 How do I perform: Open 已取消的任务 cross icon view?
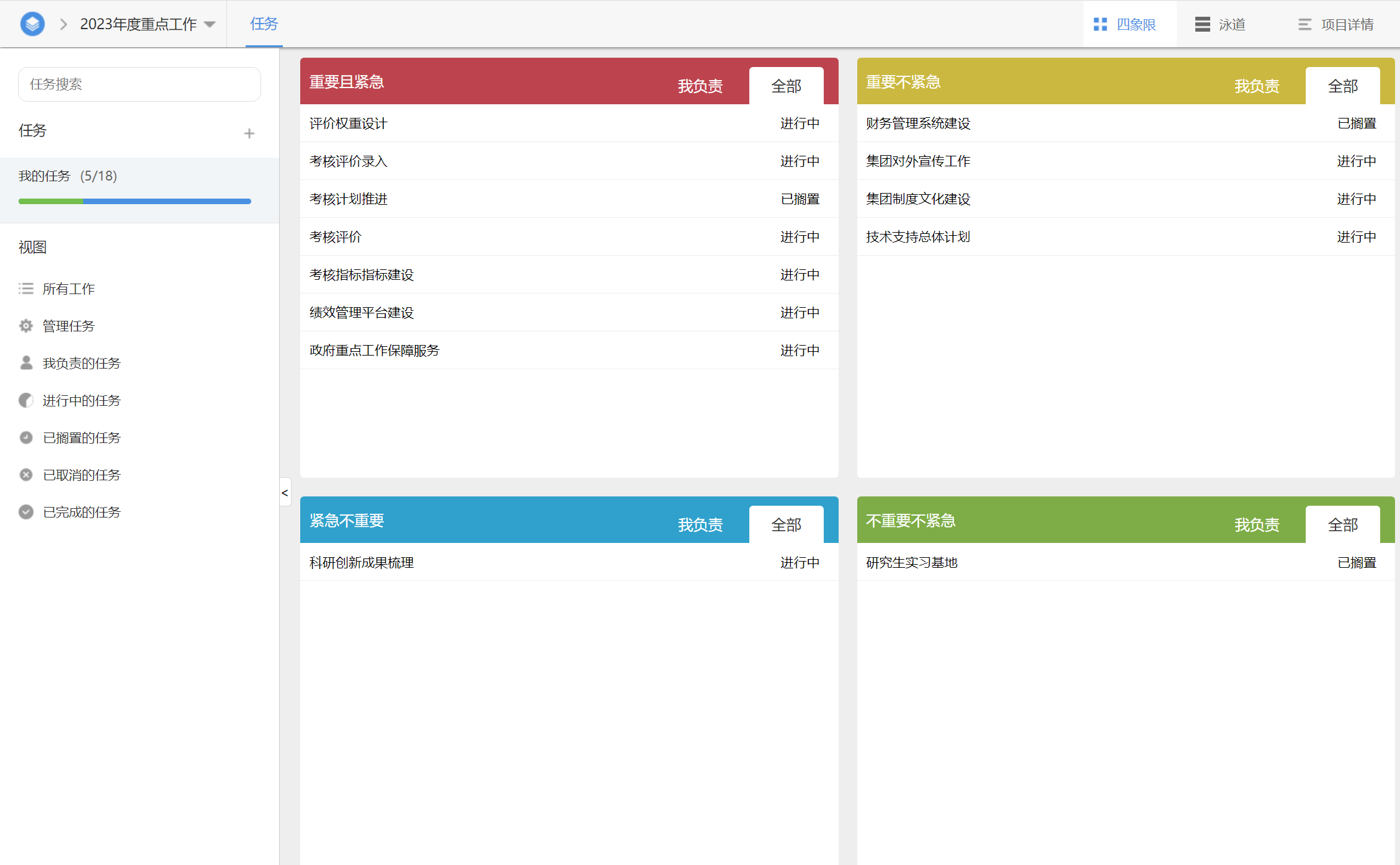[26, 475]
